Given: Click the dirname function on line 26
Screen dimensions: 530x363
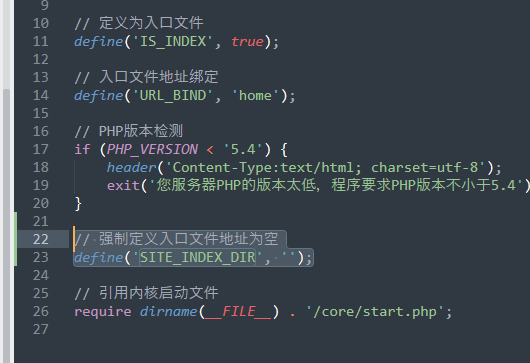Looking at the screenshot, I should [168, 312].
